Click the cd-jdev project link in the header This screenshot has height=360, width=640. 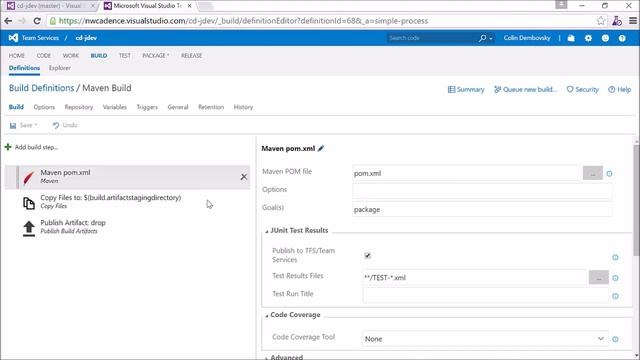[86, 38]
